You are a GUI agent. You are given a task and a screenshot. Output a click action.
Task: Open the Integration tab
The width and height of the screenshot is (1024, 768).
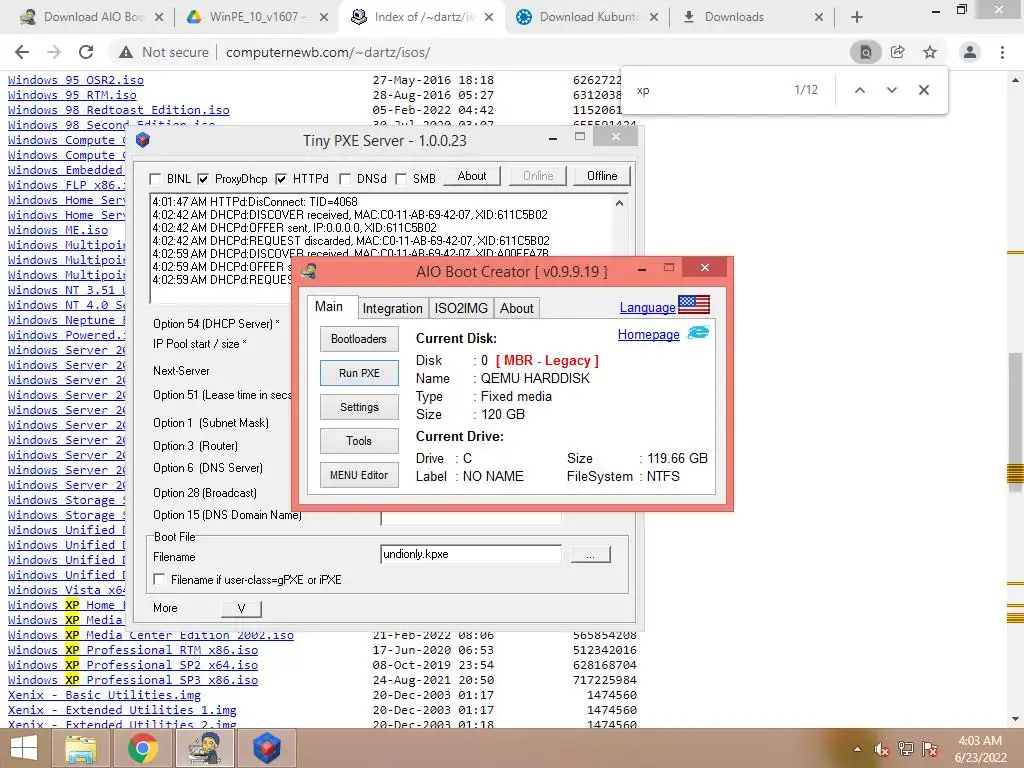pyautogui.click(x=392, y=308)
